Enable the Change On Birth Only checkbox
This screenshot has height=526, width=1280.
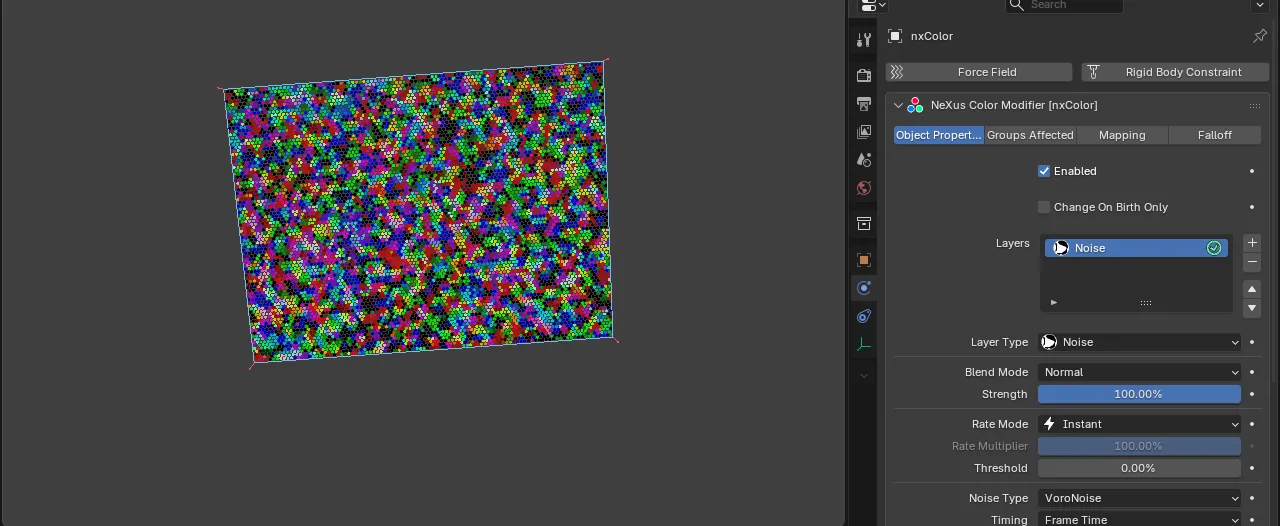(x=1044, y=207)
